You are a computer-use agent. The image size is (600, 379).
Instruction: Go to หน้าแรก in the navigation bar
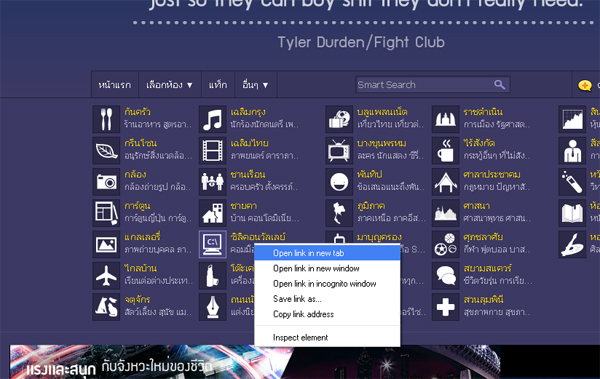[115, 85]
